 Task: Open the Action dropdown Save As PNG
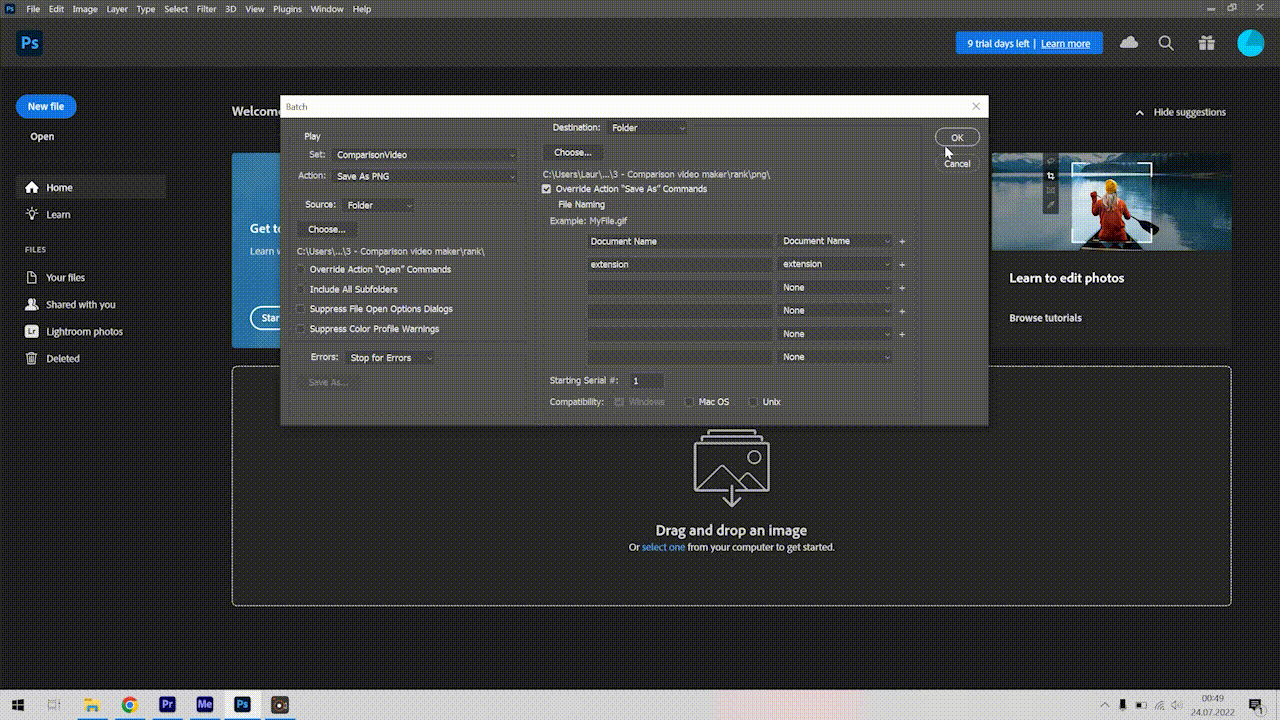click(425, 177)
